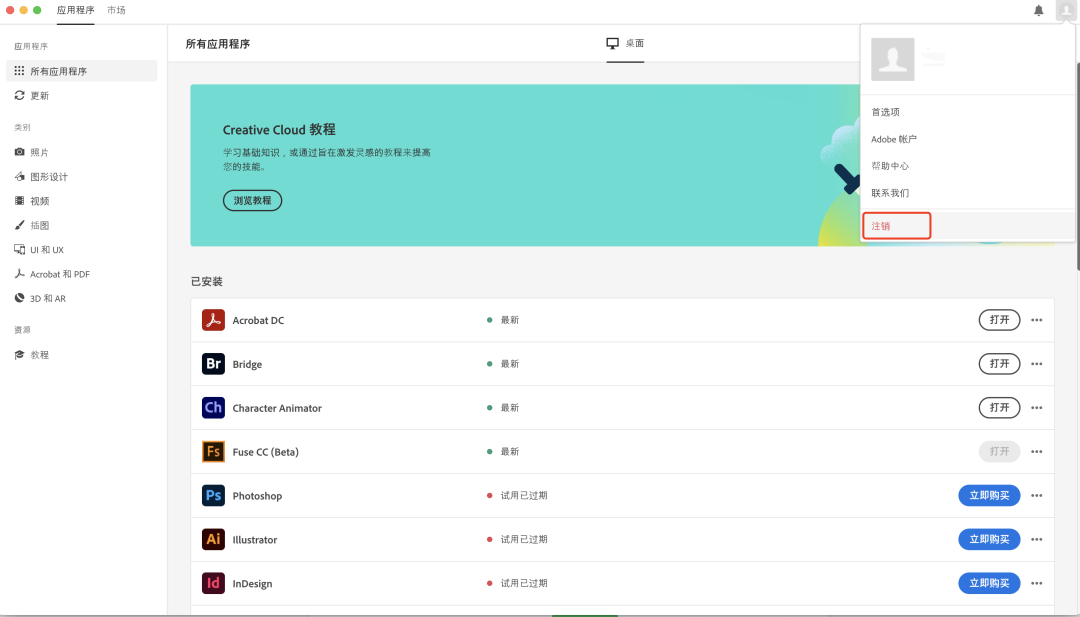Open more options for InDesign

pos(1037,583)
